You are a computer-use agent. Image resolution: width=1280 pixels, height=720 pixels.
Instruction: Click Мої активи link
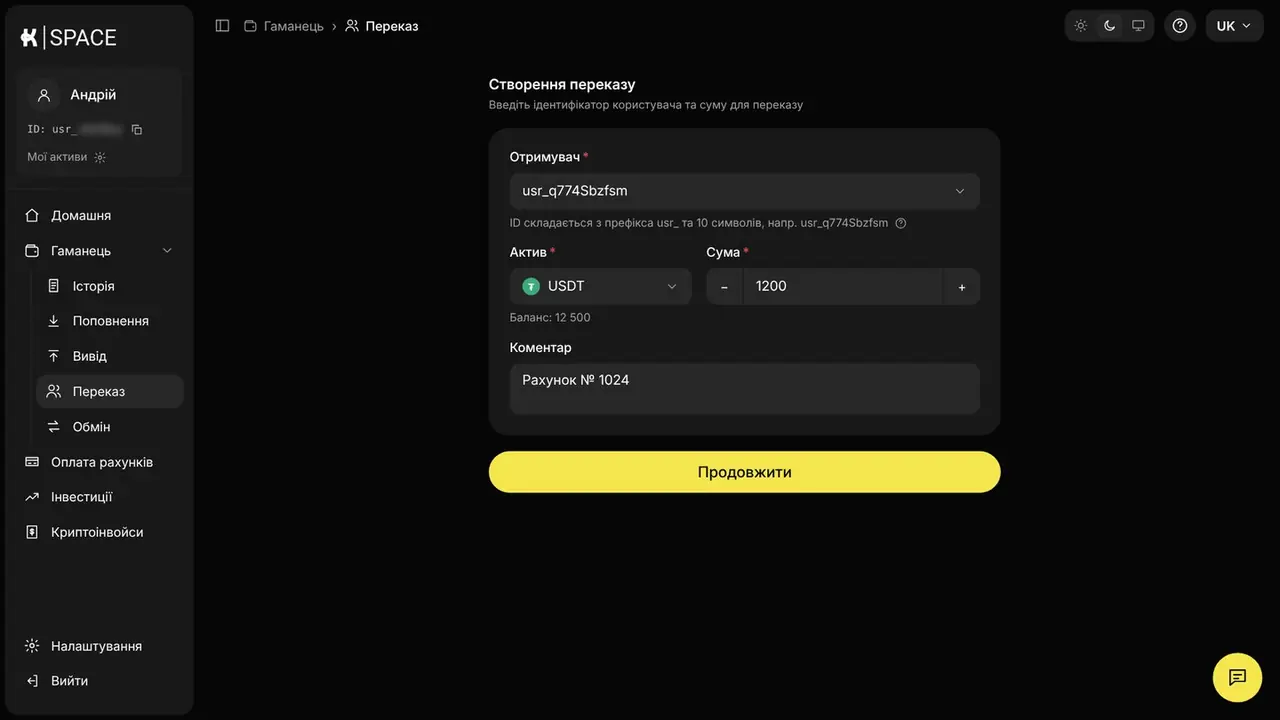pyautogui.click(x=57, y=157)
